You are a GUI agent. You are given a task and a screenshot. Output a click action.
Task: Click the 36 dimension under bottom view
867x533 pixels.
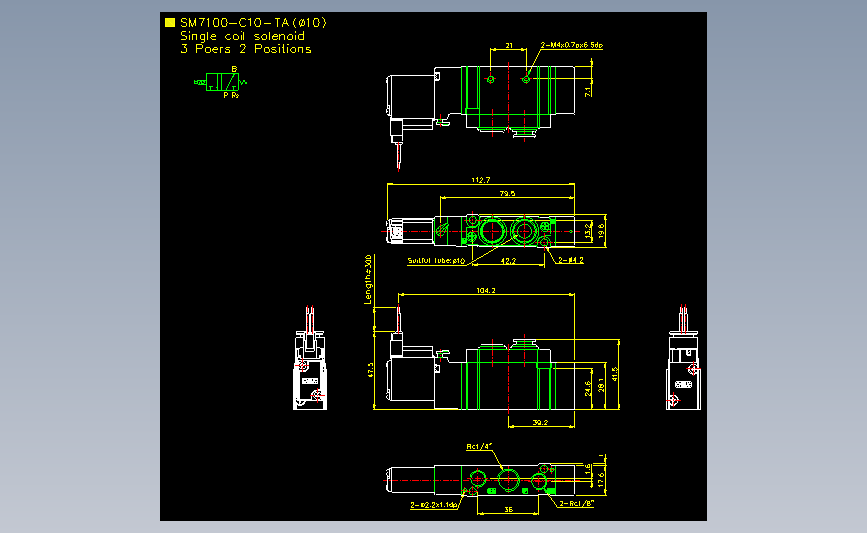(x=508, y=509)
